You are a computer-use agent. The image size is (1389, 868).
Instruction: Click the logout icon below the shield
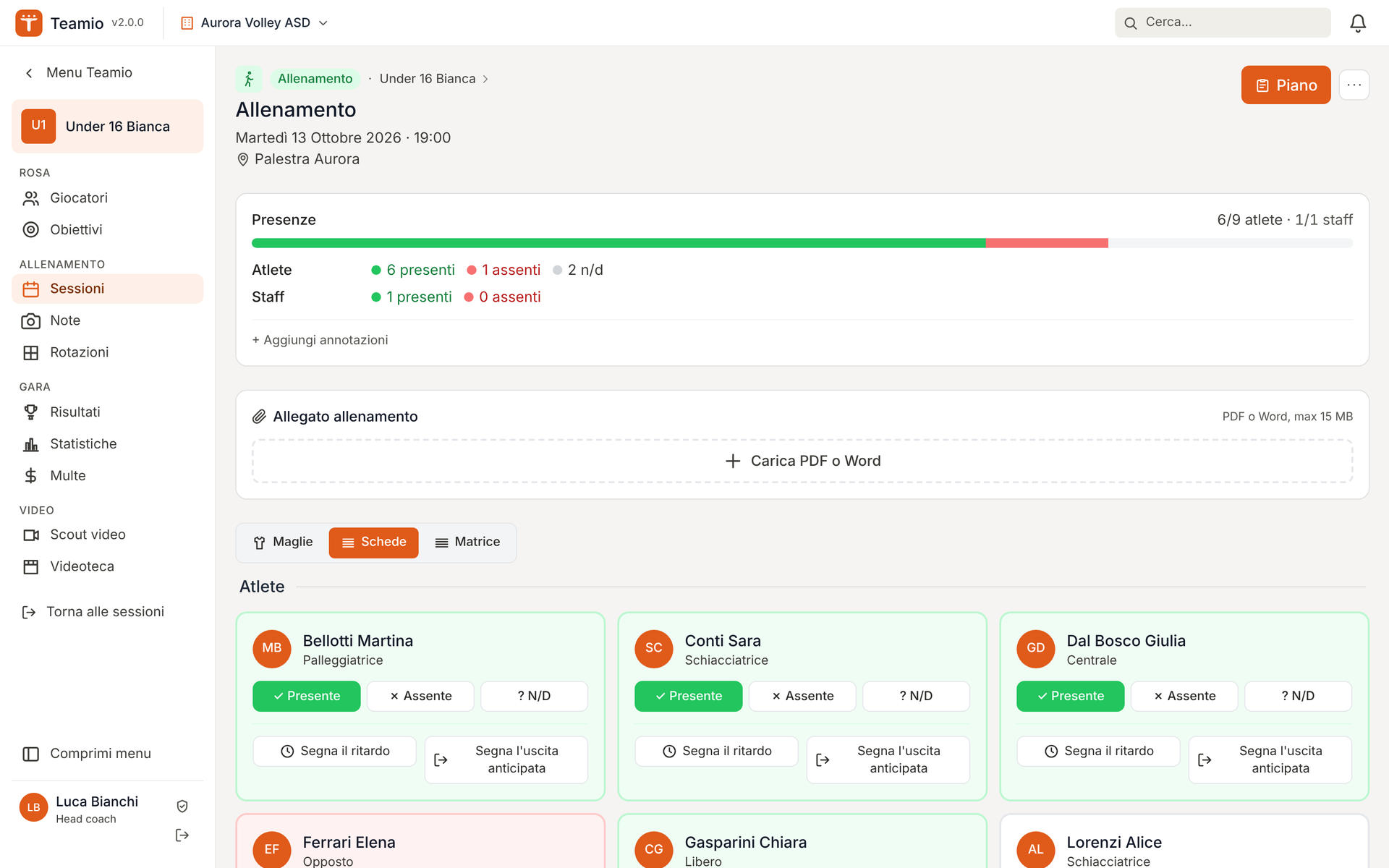(x=182, y=835)
